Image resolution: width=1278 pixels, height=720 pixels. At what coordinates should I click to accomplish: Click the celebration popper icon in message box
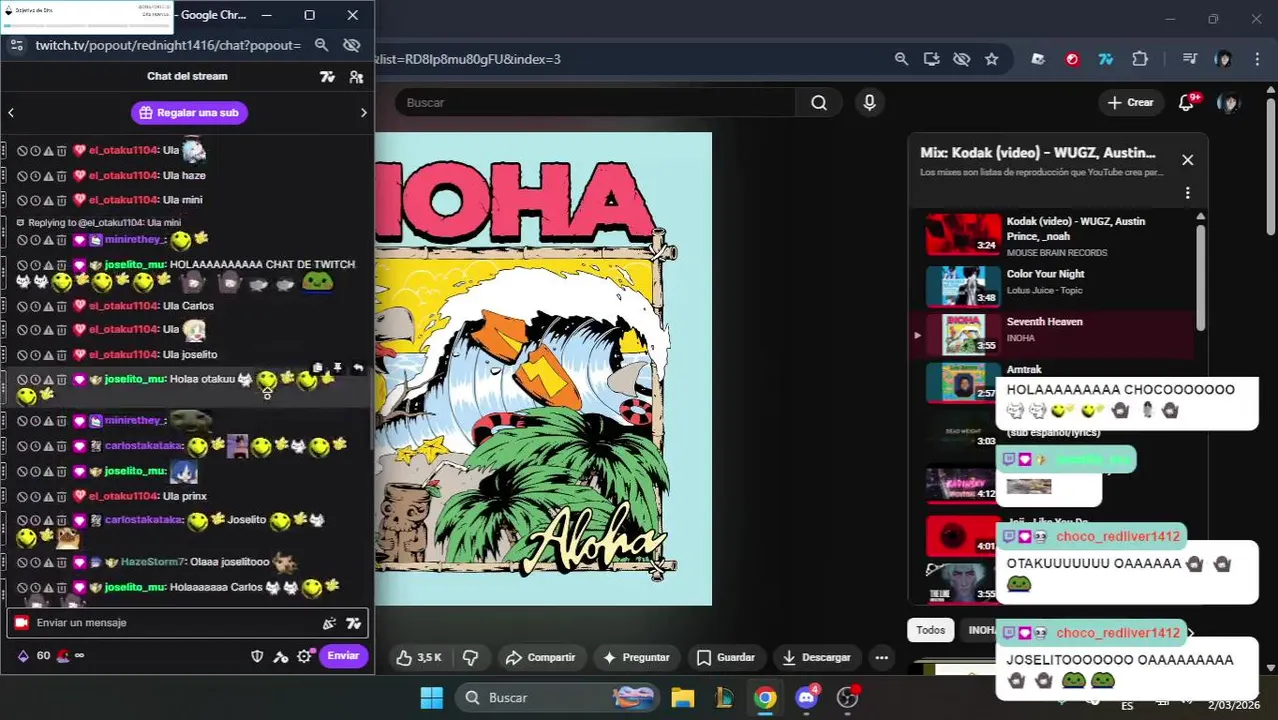[x=329, y=623]
